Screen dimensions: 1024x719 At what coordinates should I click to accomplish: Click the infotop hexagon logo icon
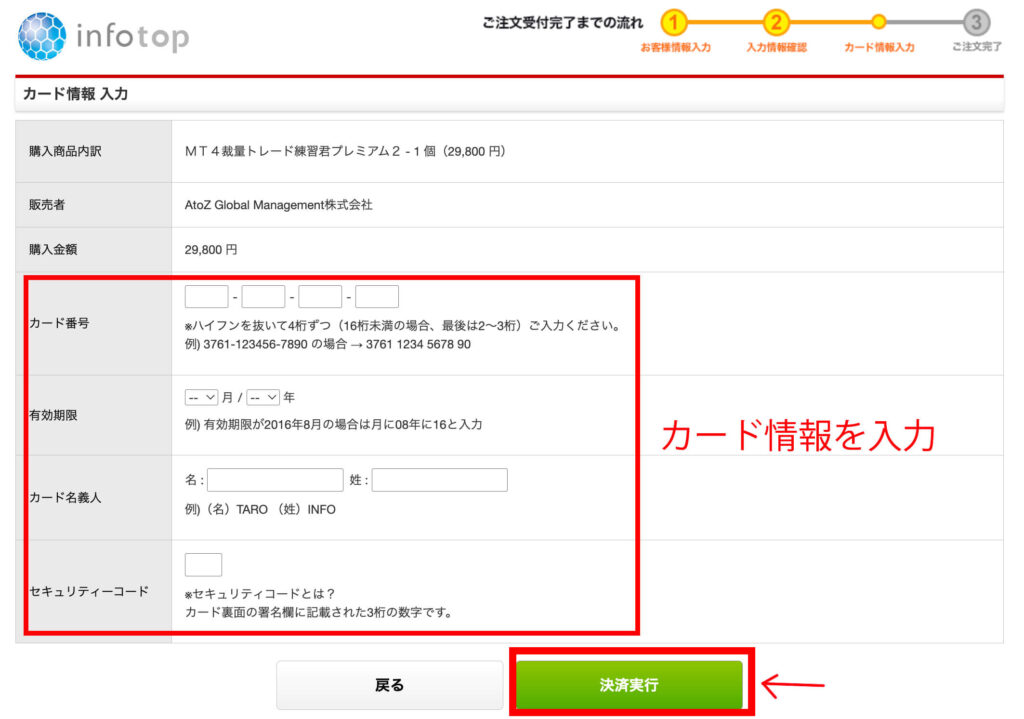(x=42, y=36)
